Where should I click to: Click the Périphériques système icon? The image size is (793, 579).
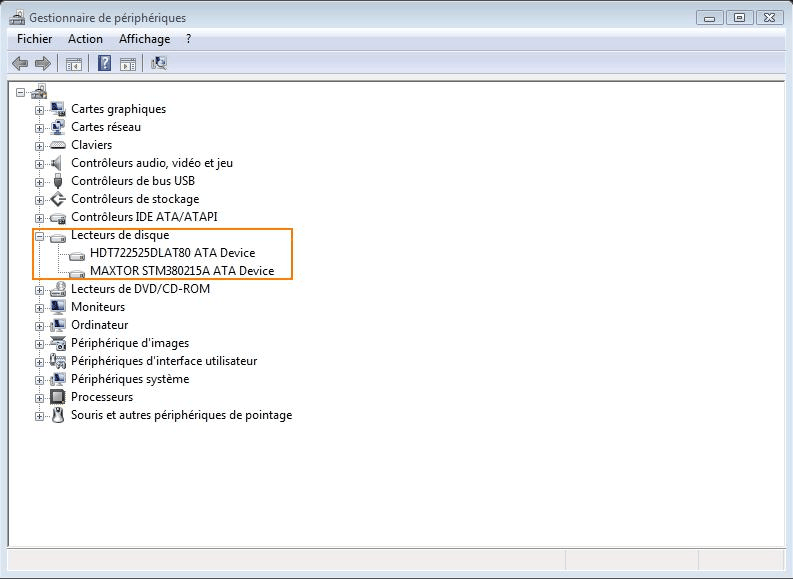tap(58, 379)
